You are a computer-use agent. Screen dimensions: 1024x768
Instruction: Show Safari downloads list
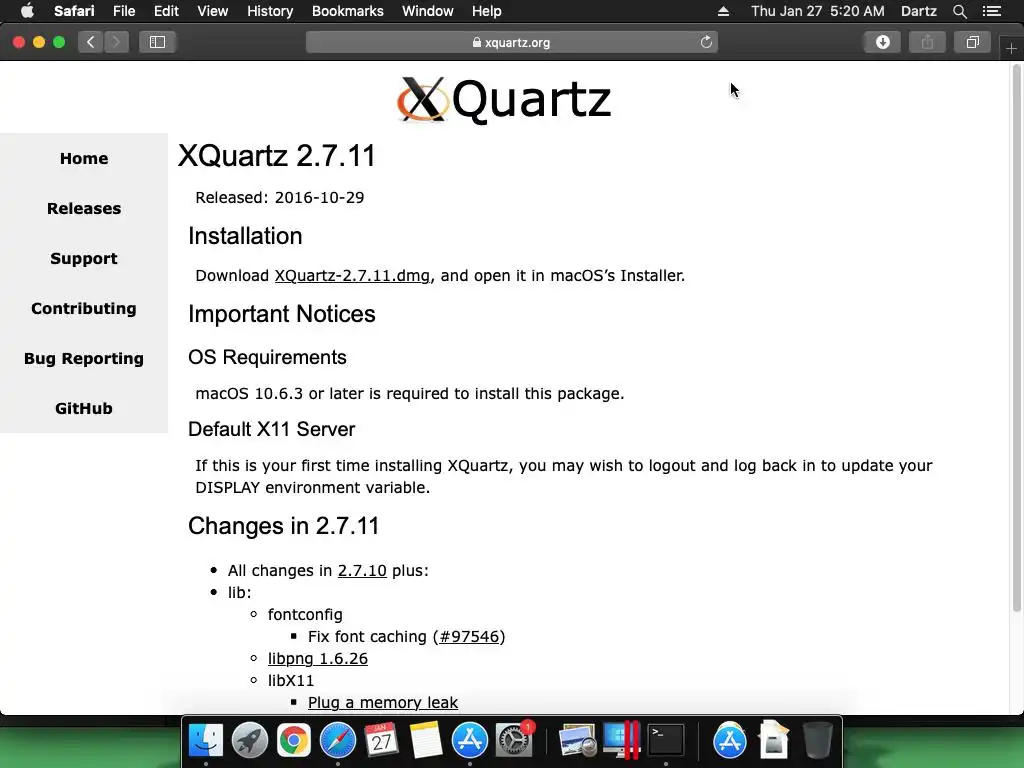point(882,42)
